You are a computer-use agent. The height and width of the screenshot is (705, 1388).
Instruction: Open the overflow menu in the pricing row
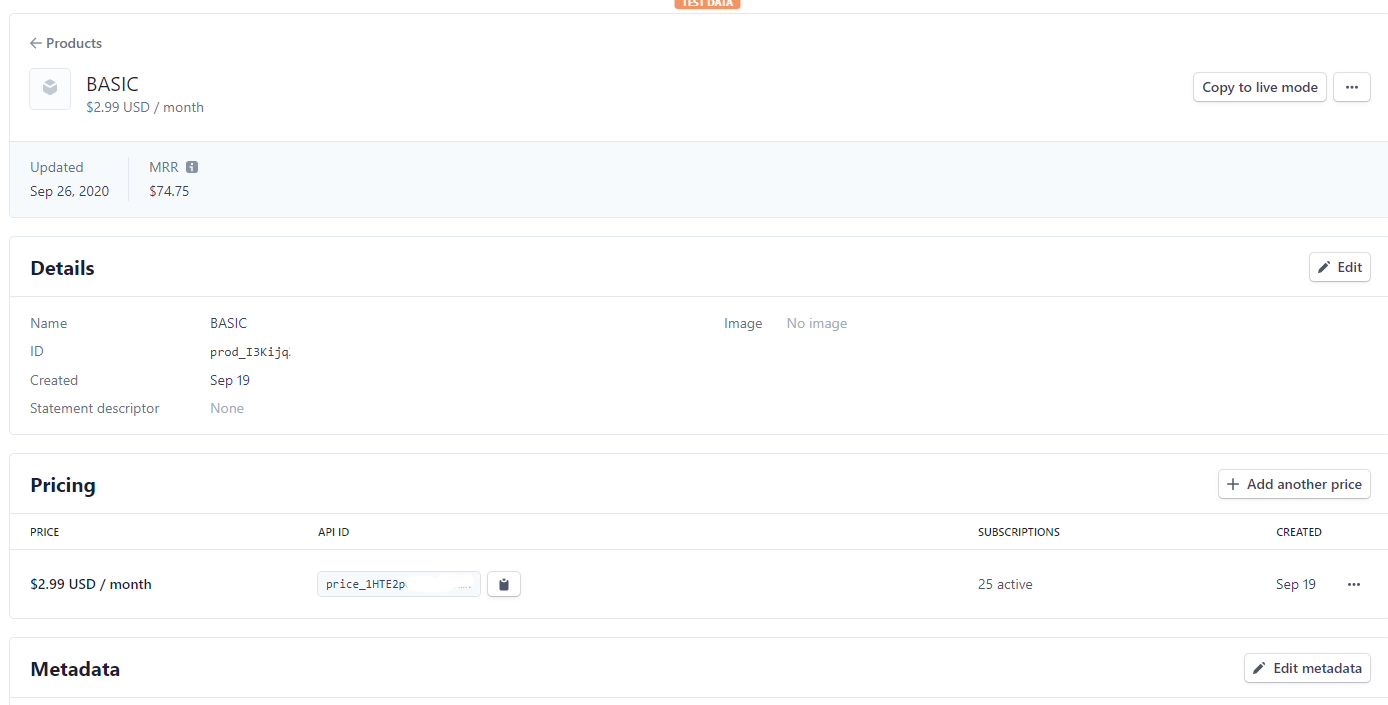[x=1354, y=584]
